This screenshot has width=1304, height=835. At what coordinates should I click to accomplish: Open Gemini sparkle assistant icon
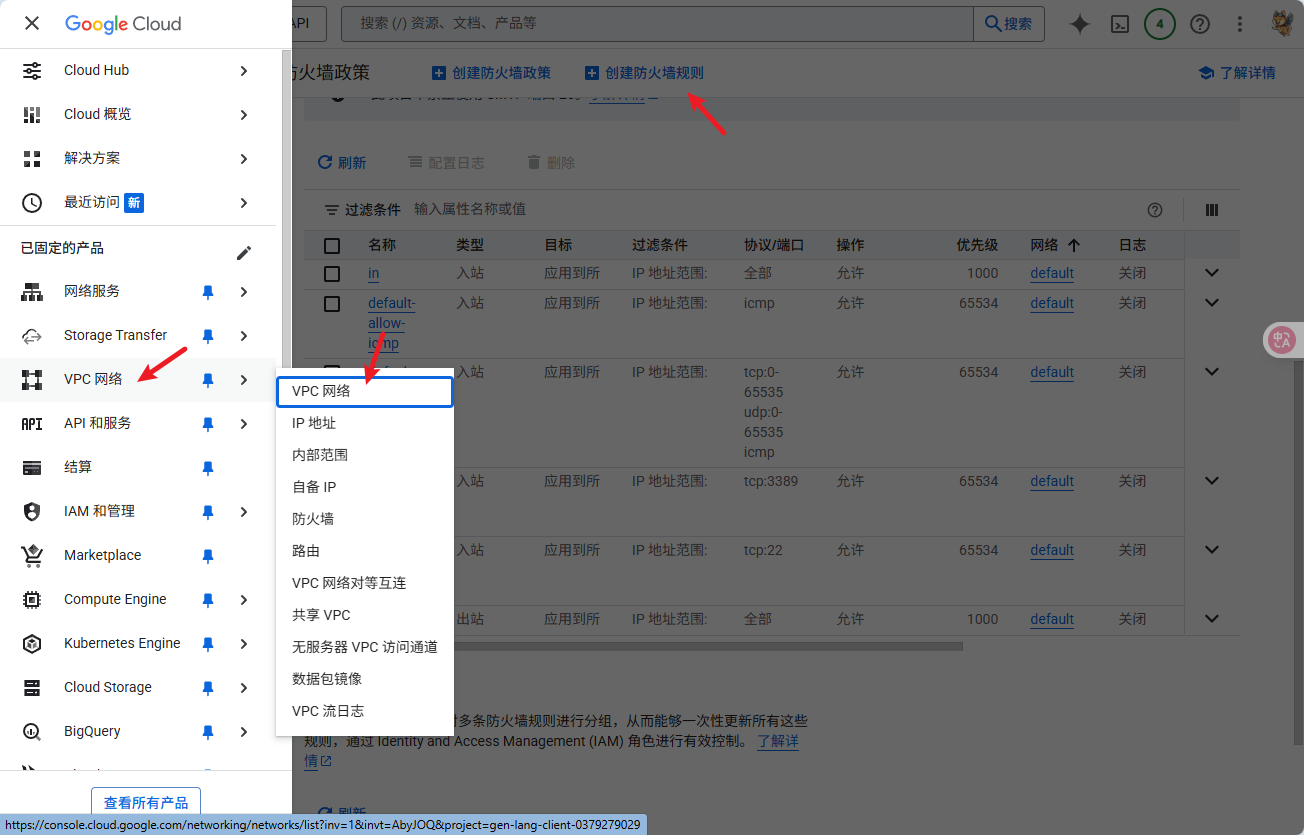pos(1079,24)
